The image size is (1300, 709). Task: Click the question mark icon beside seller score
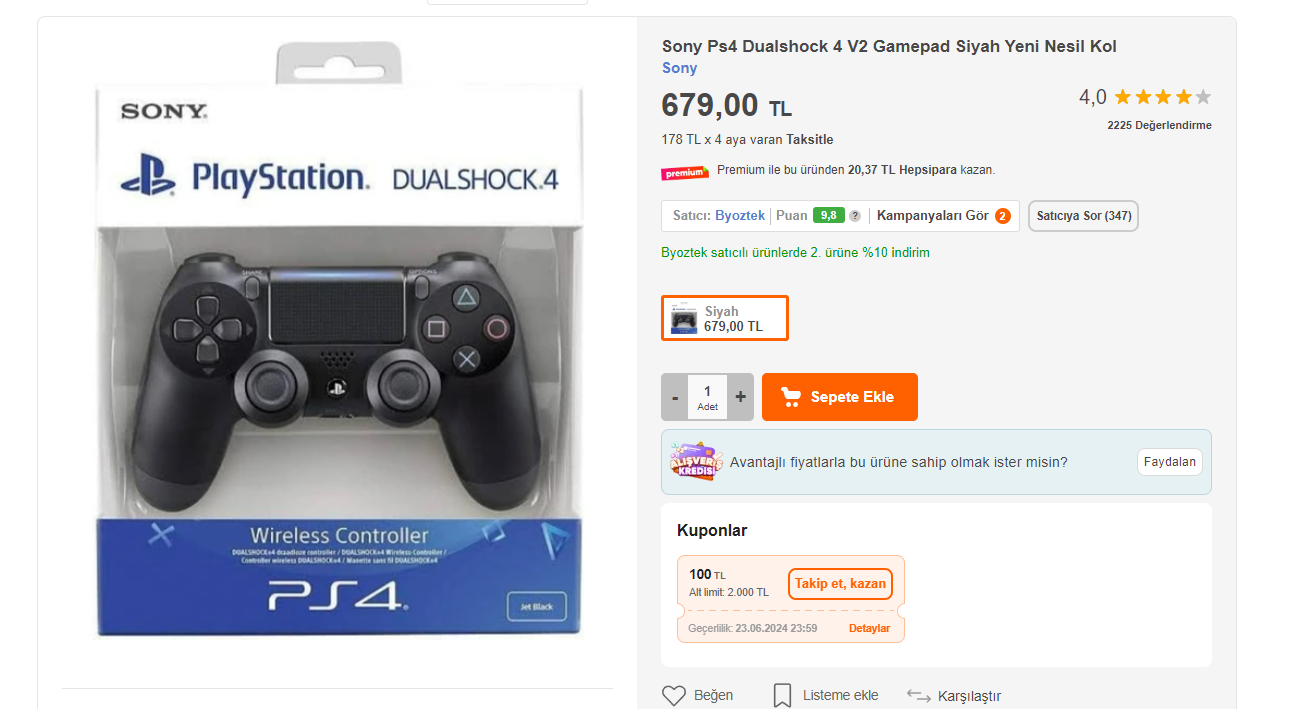click(855, 216)
